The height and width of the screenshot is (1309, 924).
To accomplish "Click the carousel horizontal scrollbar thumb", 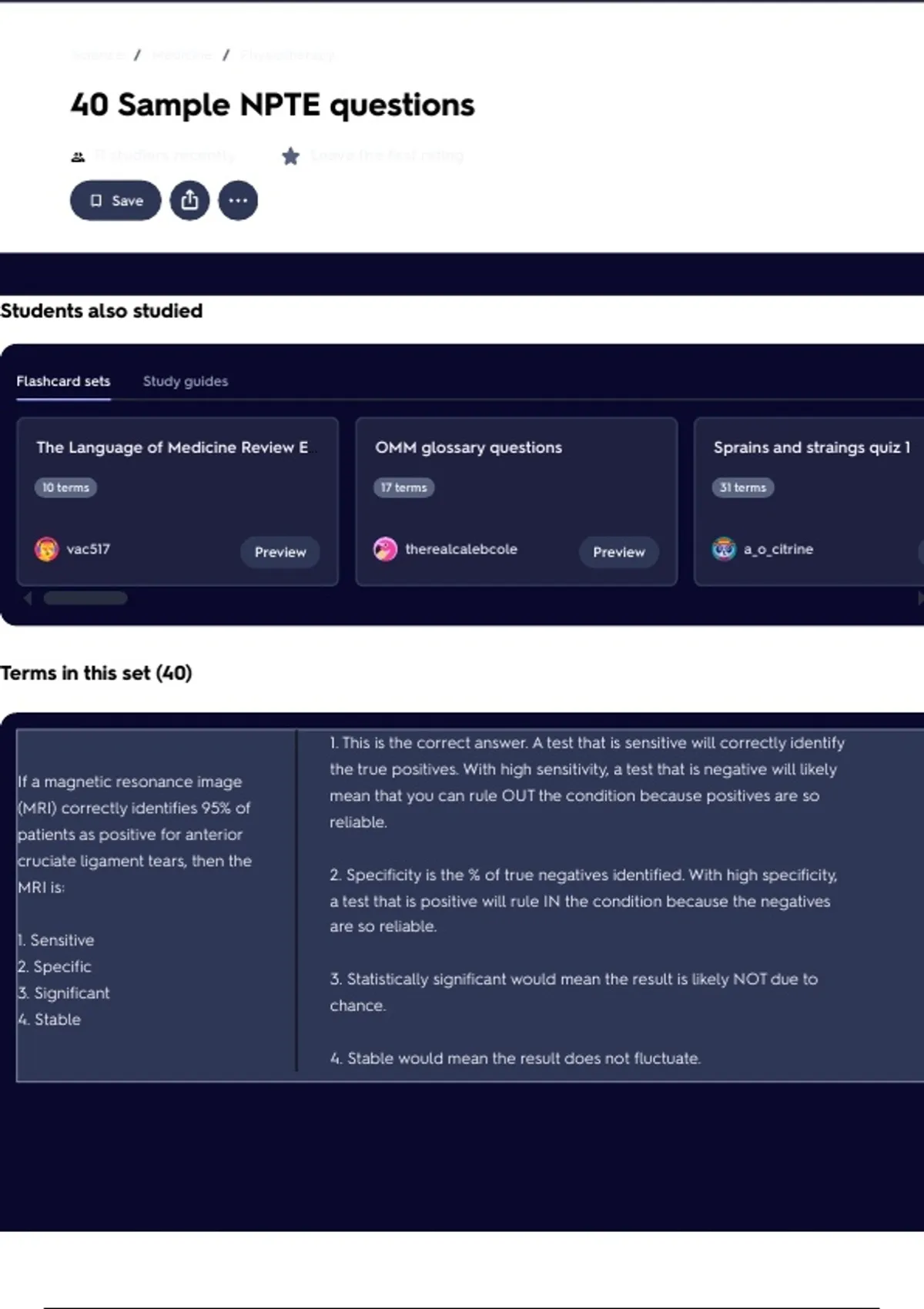I will tap(85, 598).
